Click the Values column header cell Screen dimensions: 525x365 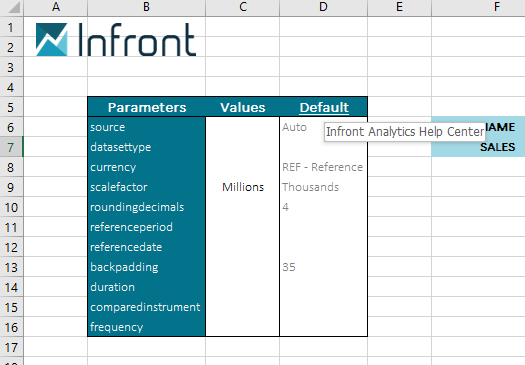pyautogui.click(x=243, y=107)
